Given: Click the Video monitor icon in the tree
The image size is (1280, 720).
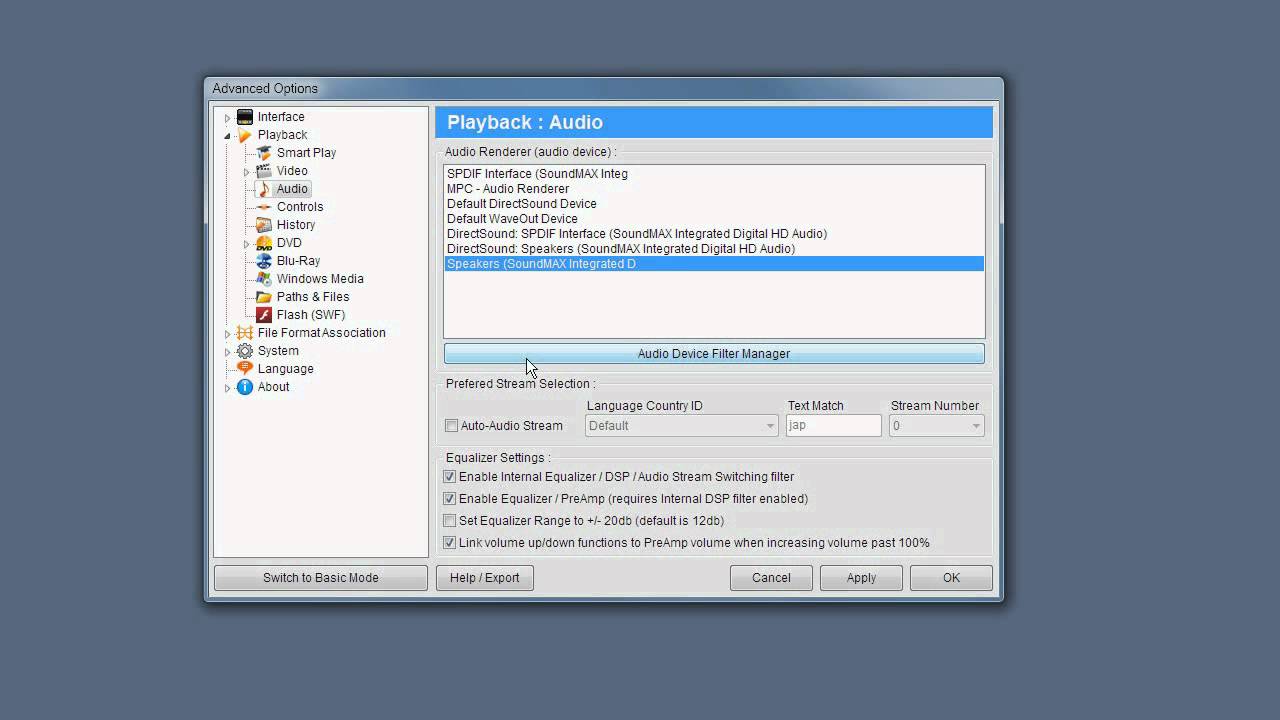Looking at the screenshot, I should point(264,171).
